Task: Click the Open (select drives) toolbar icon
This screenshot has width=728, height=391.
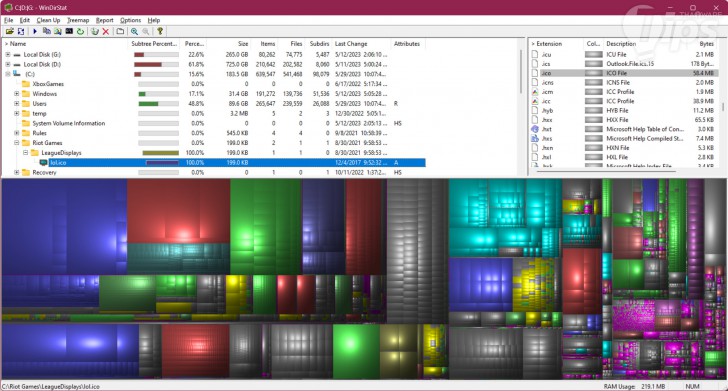Action: (9, 31)
